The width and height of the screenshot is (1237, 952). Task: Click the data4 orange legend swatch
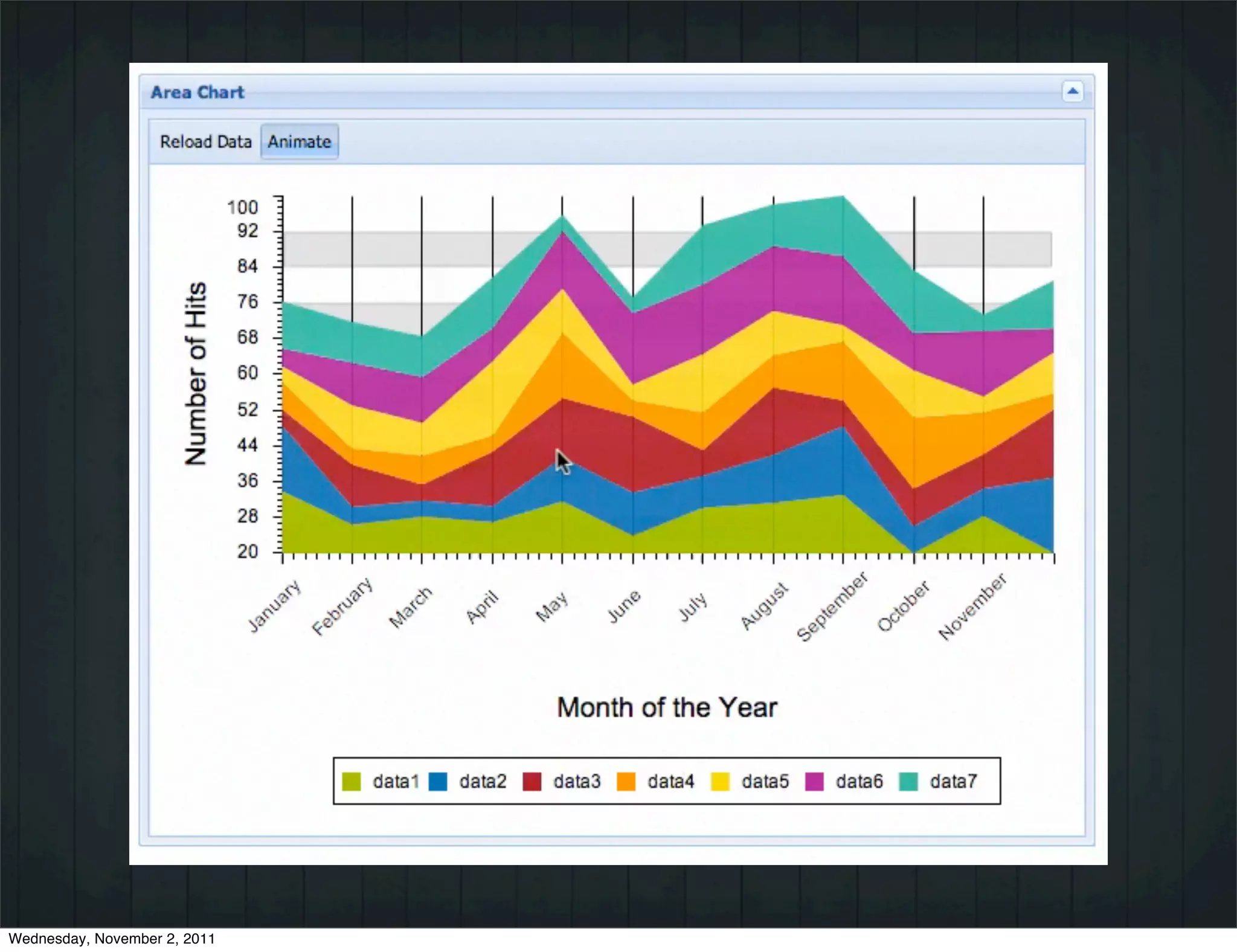click(x=626, y=781)
